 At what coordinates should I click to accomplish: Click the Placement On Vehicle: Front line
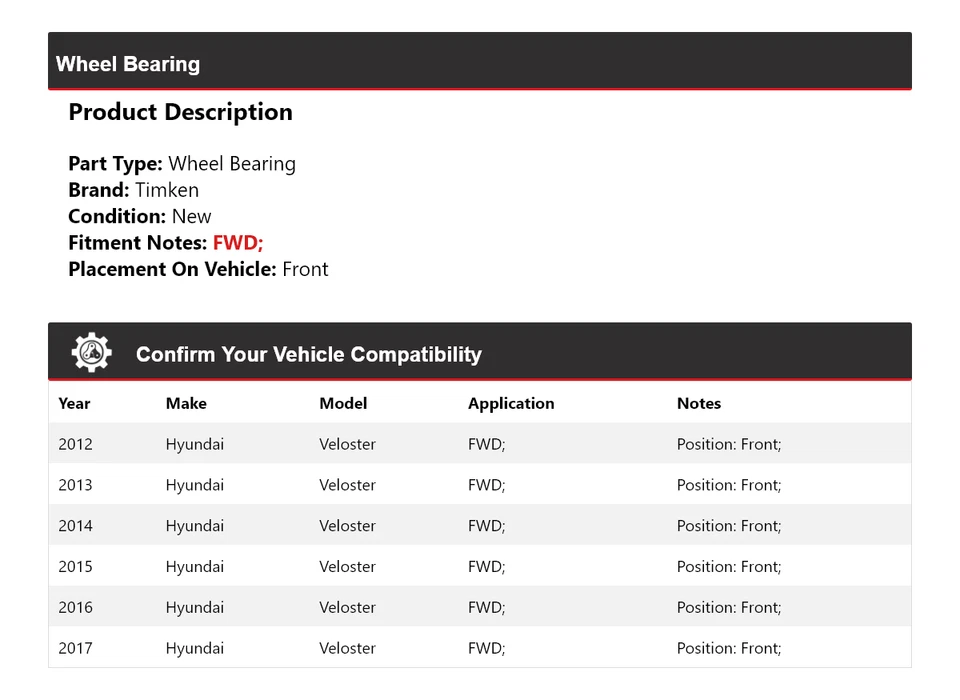(x=198, y=269)
